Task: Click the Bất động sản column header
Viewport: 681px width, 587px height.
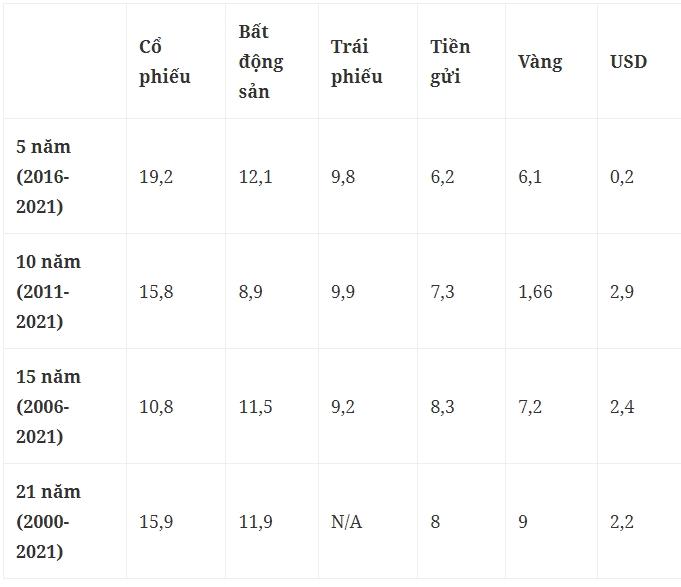Action: point(260,62)
